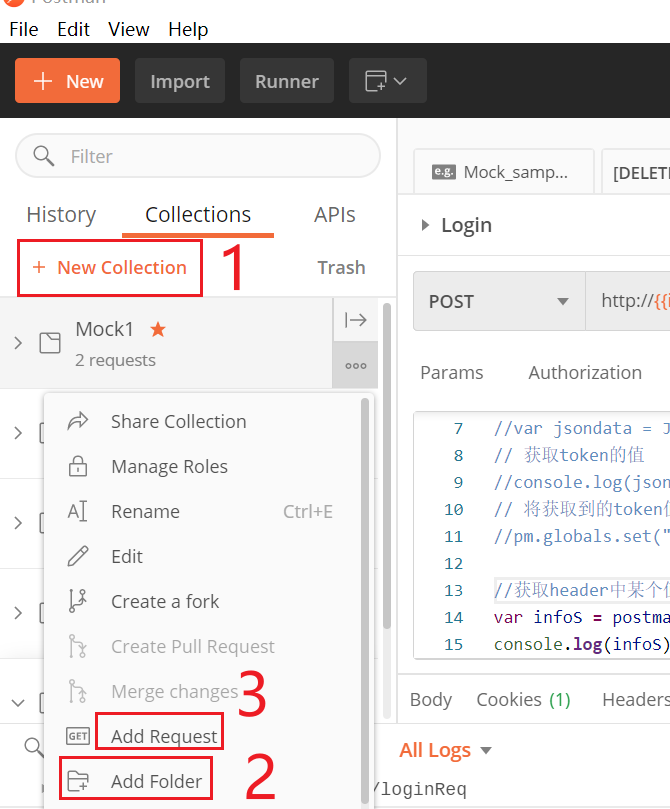Open the Params tab
Screen dimensions: 670x809
[x=452, y=373]
